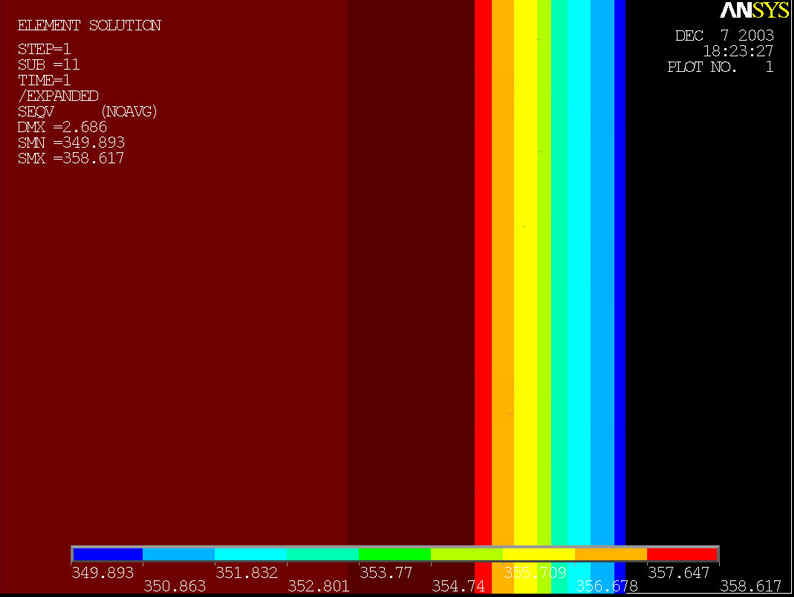This screenshot has height=597, width=794.
Task: Click the dark blue legend swatch
Action: pos(108,554)
